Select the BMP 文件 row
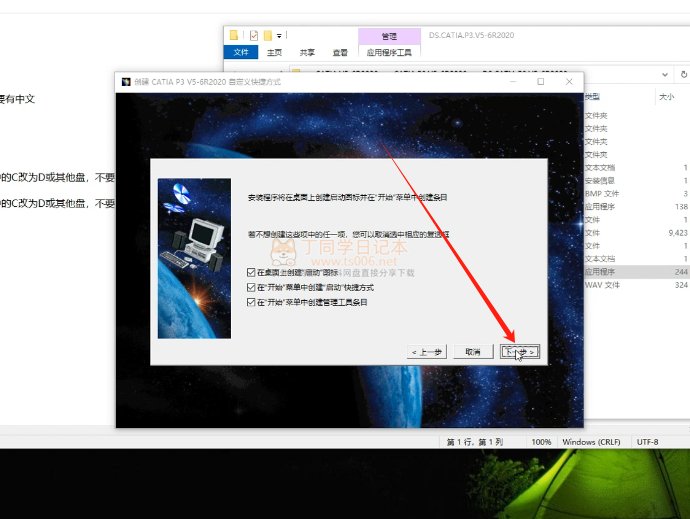690x519 pixels. click(x=636, y=194)
